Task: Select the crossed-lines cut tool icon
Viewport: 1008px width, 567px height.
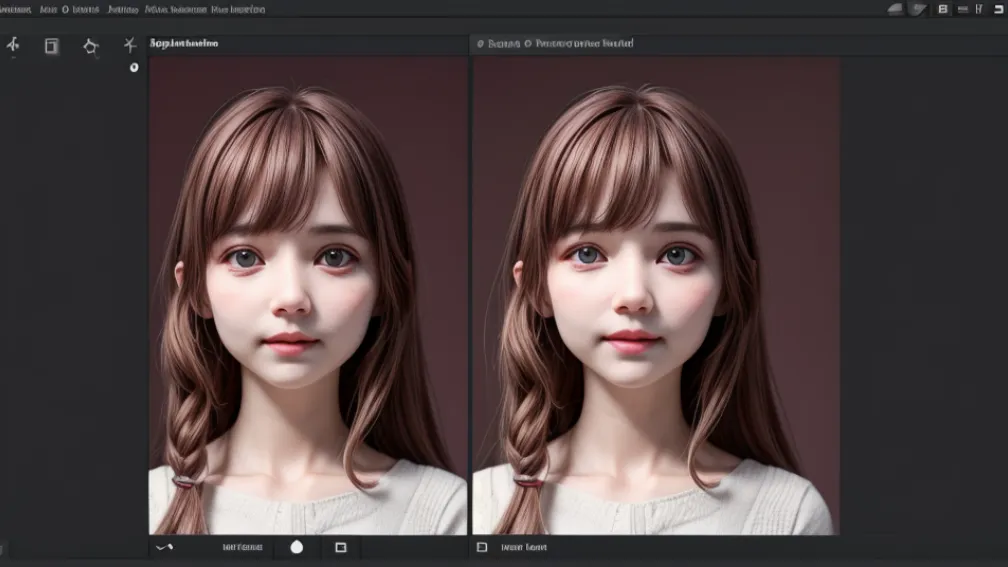Action: pyautogui.click(x=130, y=44)
